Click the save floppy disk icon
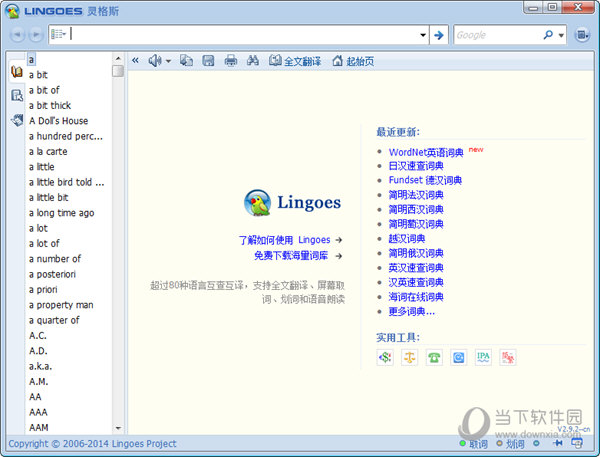 point(208,60)
